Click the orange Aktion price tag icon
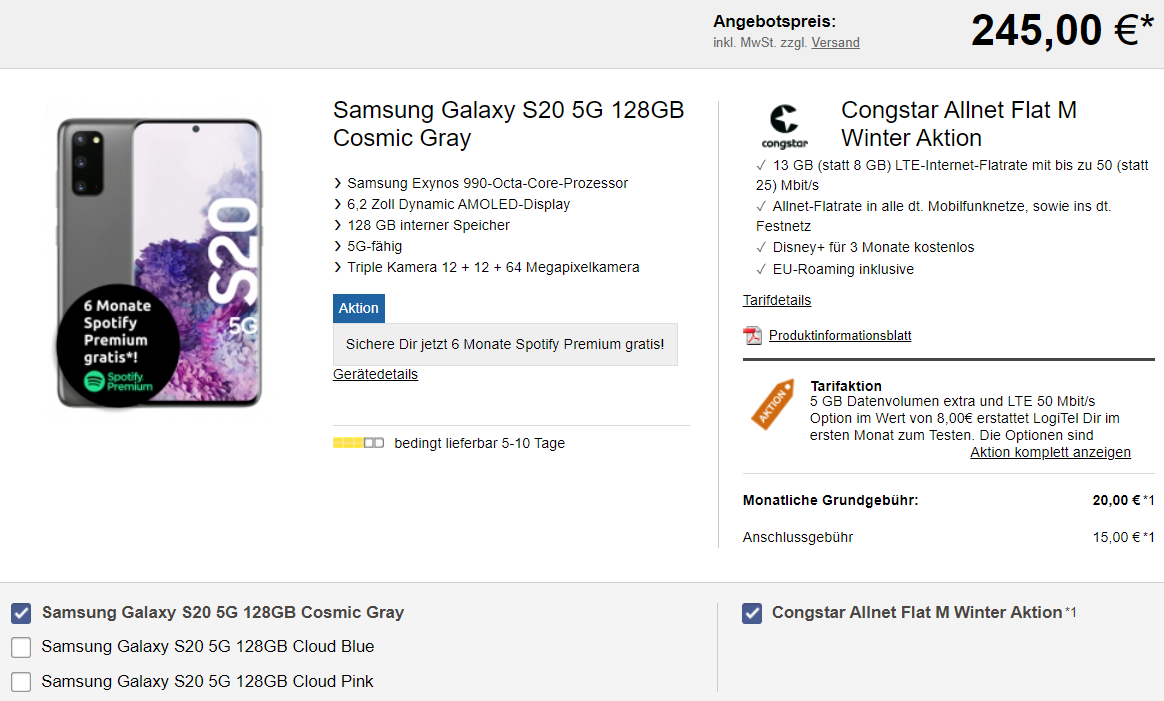1164x701 pixels. (x=772, y=403)
